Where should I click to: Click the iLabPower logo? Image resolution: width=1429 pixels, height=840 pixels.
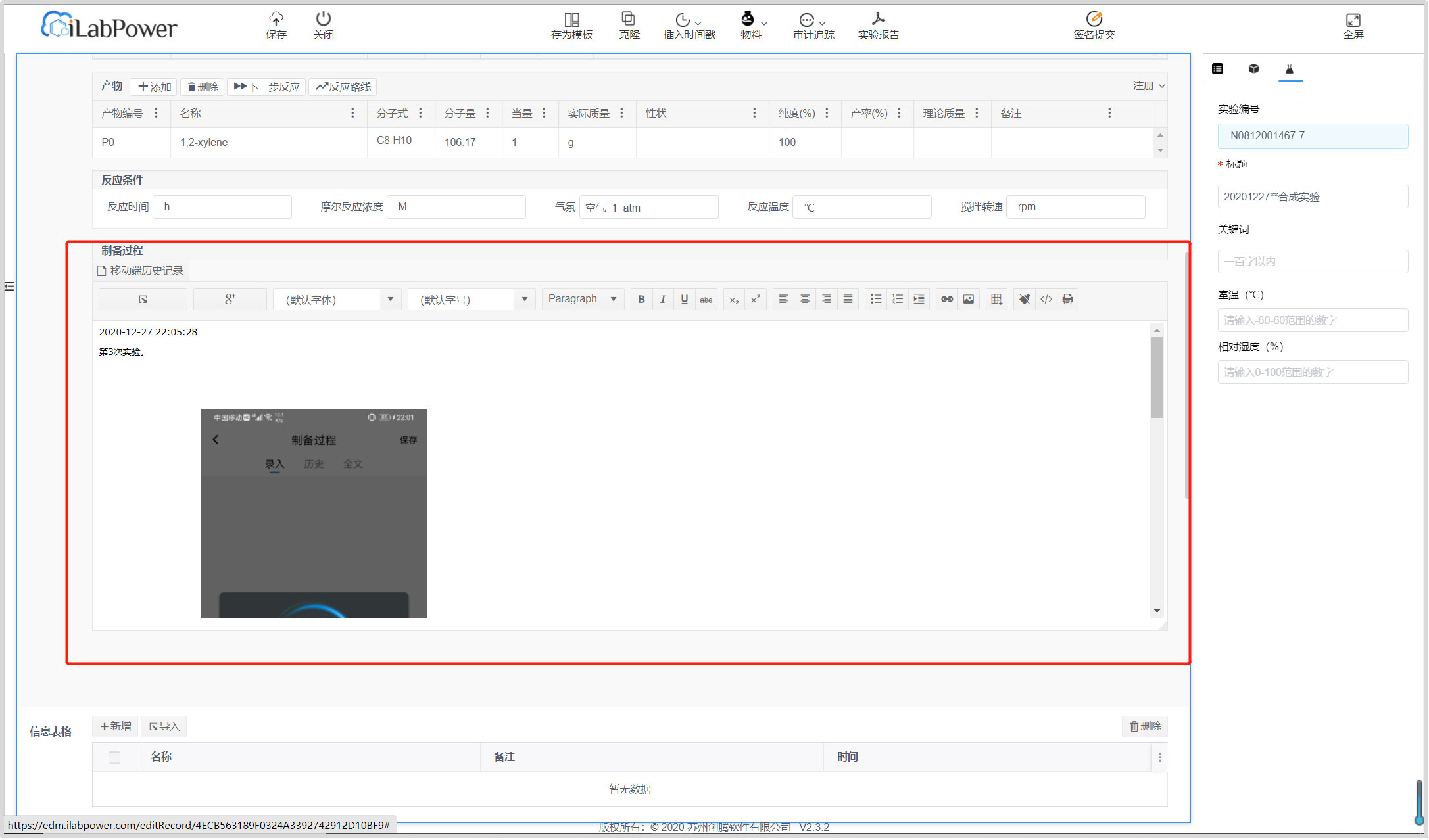pos(109,26)
